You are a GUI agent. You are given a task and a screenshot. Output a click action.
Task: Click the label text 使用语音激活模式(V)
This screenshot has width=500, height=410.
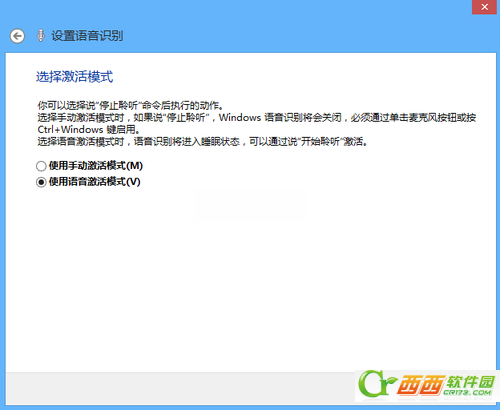pos(94,182)
